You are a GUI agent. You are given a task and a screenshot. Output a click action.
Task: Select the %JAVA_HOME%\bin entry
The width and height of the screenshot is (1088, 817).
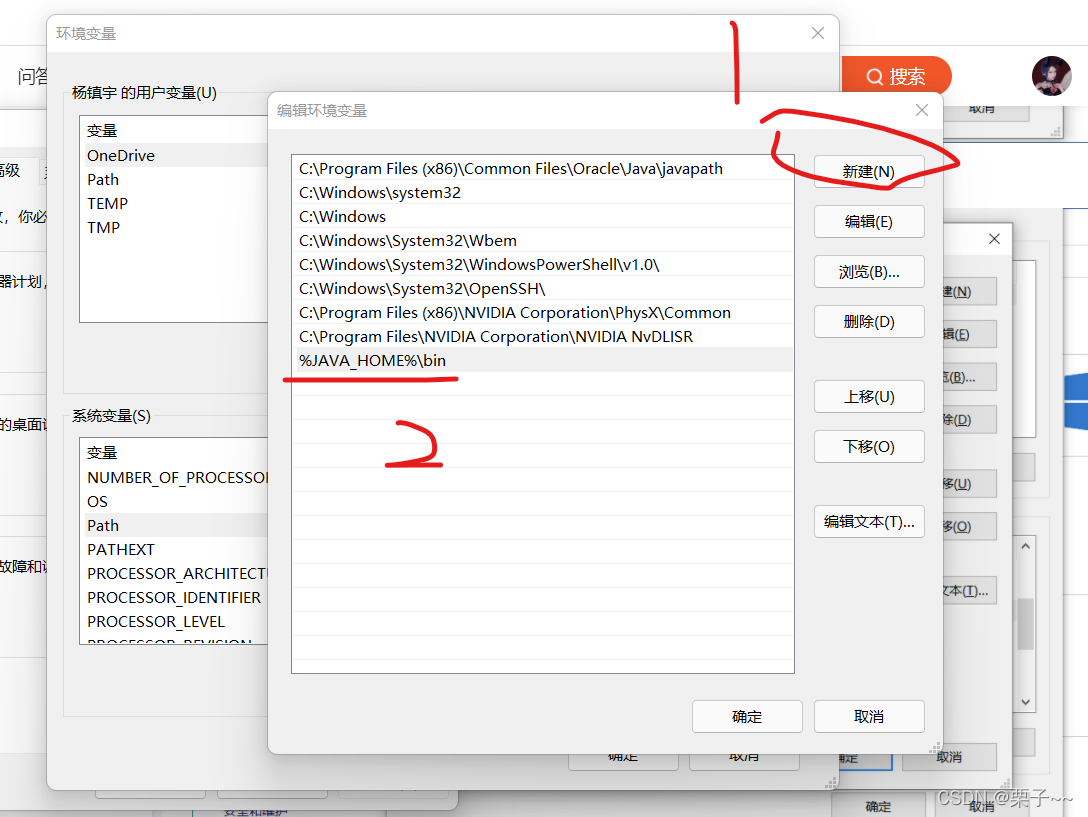click(542, 360)
